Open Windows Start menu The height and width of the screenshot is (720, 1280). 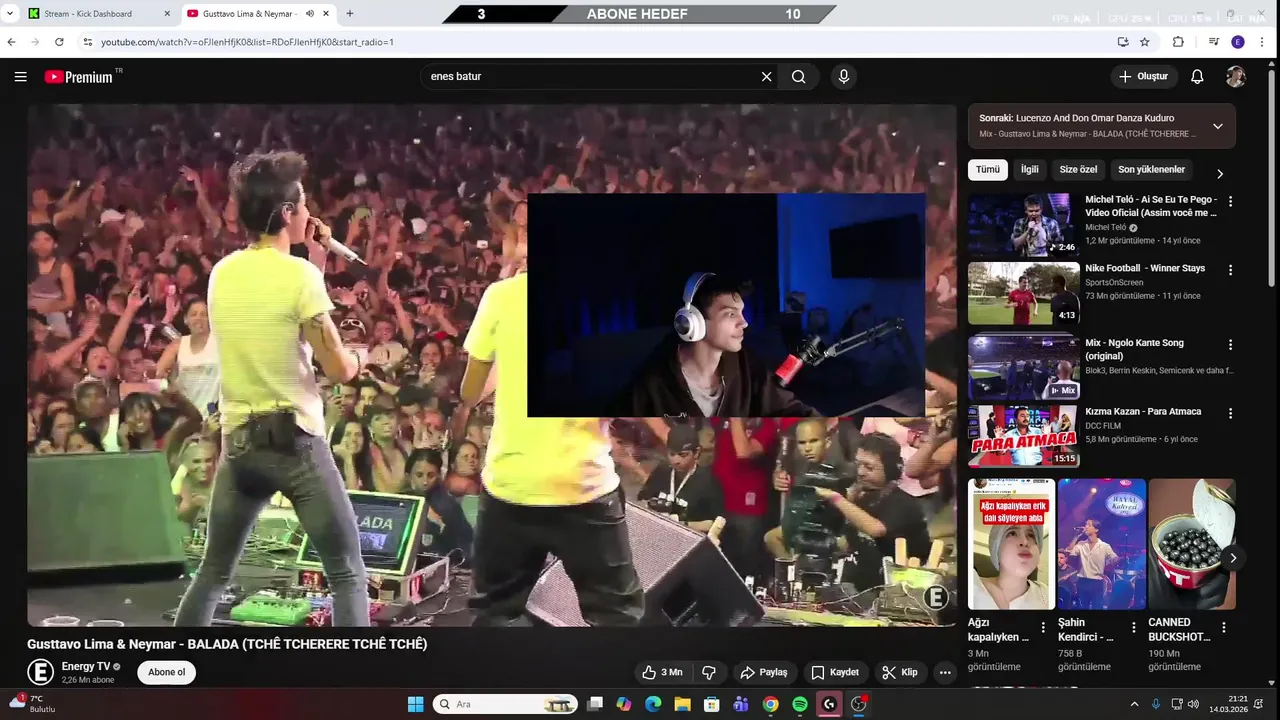point(415,704)
